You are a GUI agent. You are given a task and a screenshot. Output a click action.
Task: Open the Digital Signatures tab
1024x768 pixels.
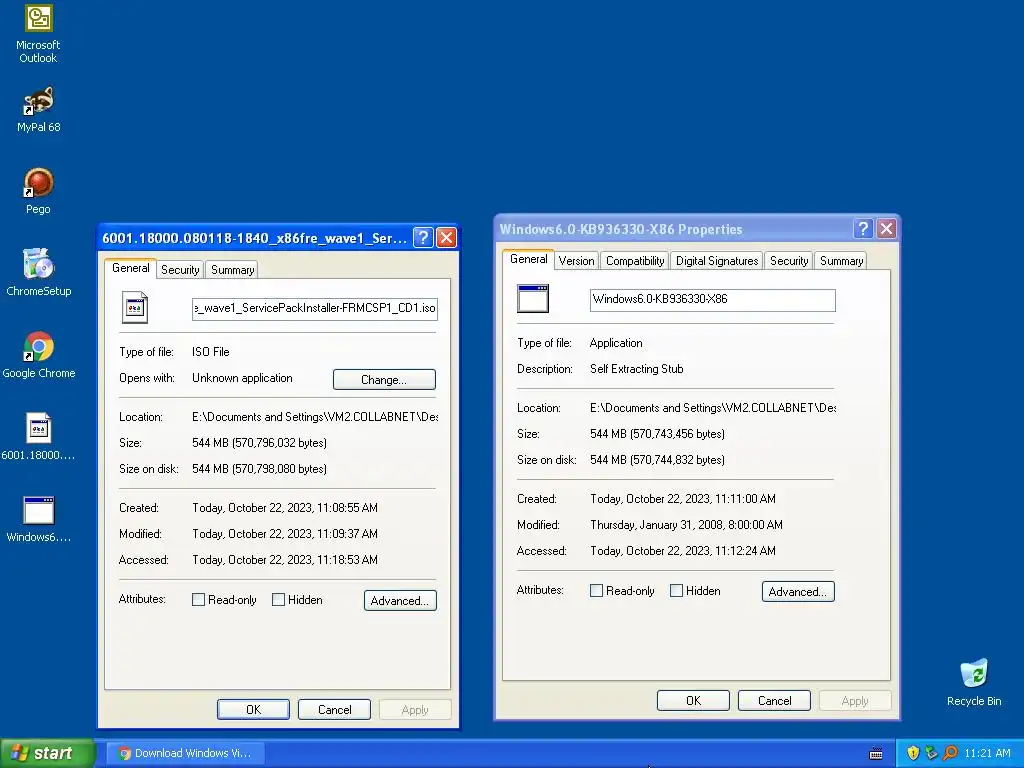coord(717,261)
